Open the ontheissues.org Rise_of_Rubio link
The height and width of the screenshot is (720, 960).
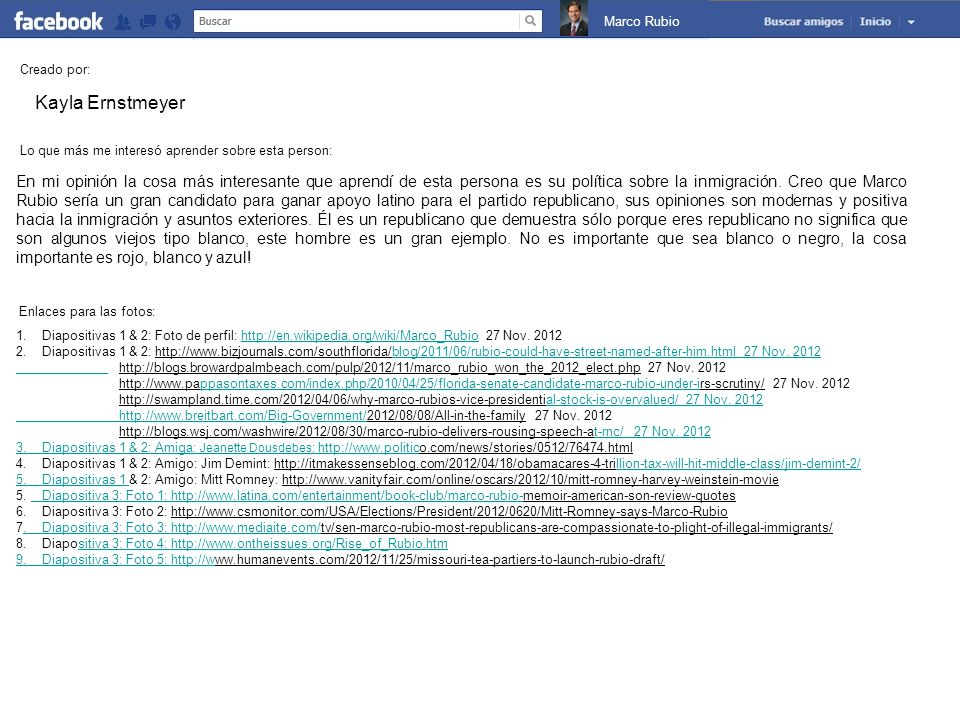309,543
